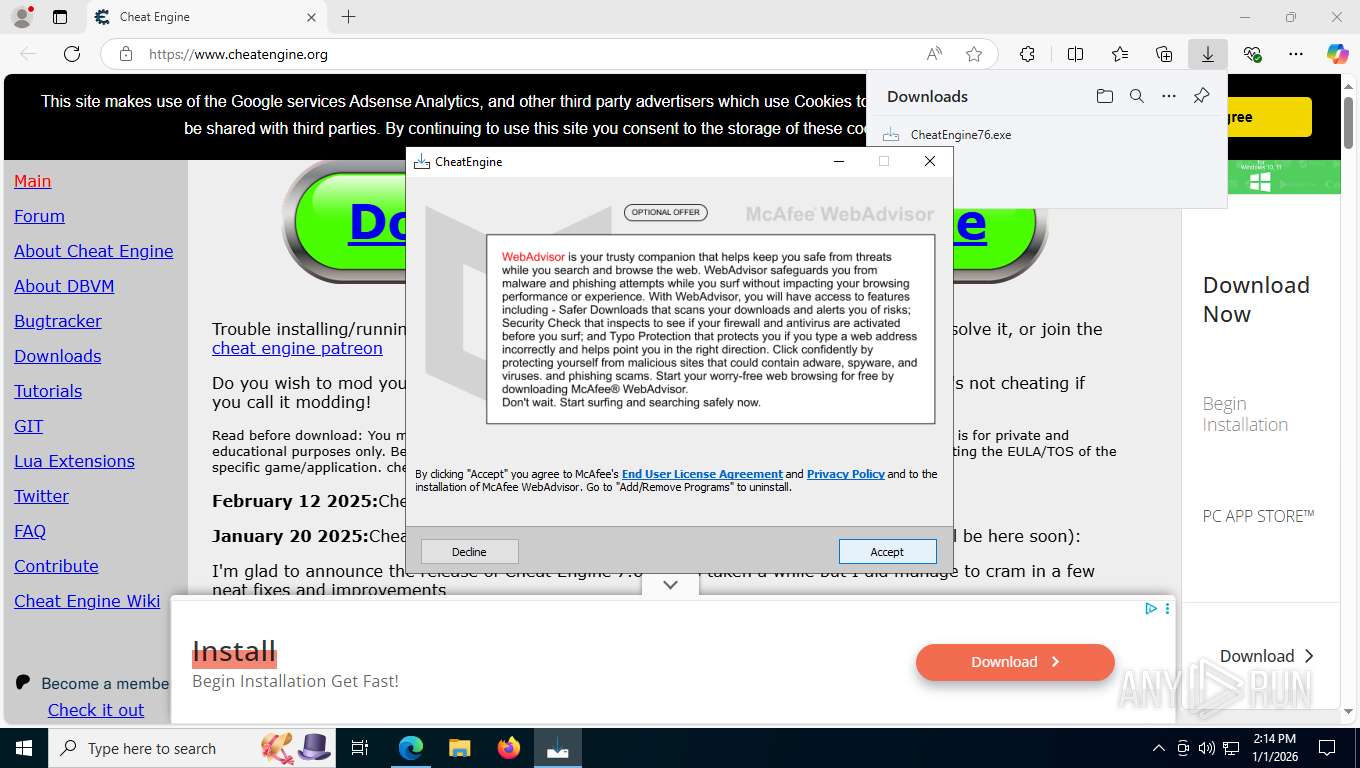Launch Copilot from Edge toolbar
This screenshot has width=1360, height=768.
point(1338,54)
